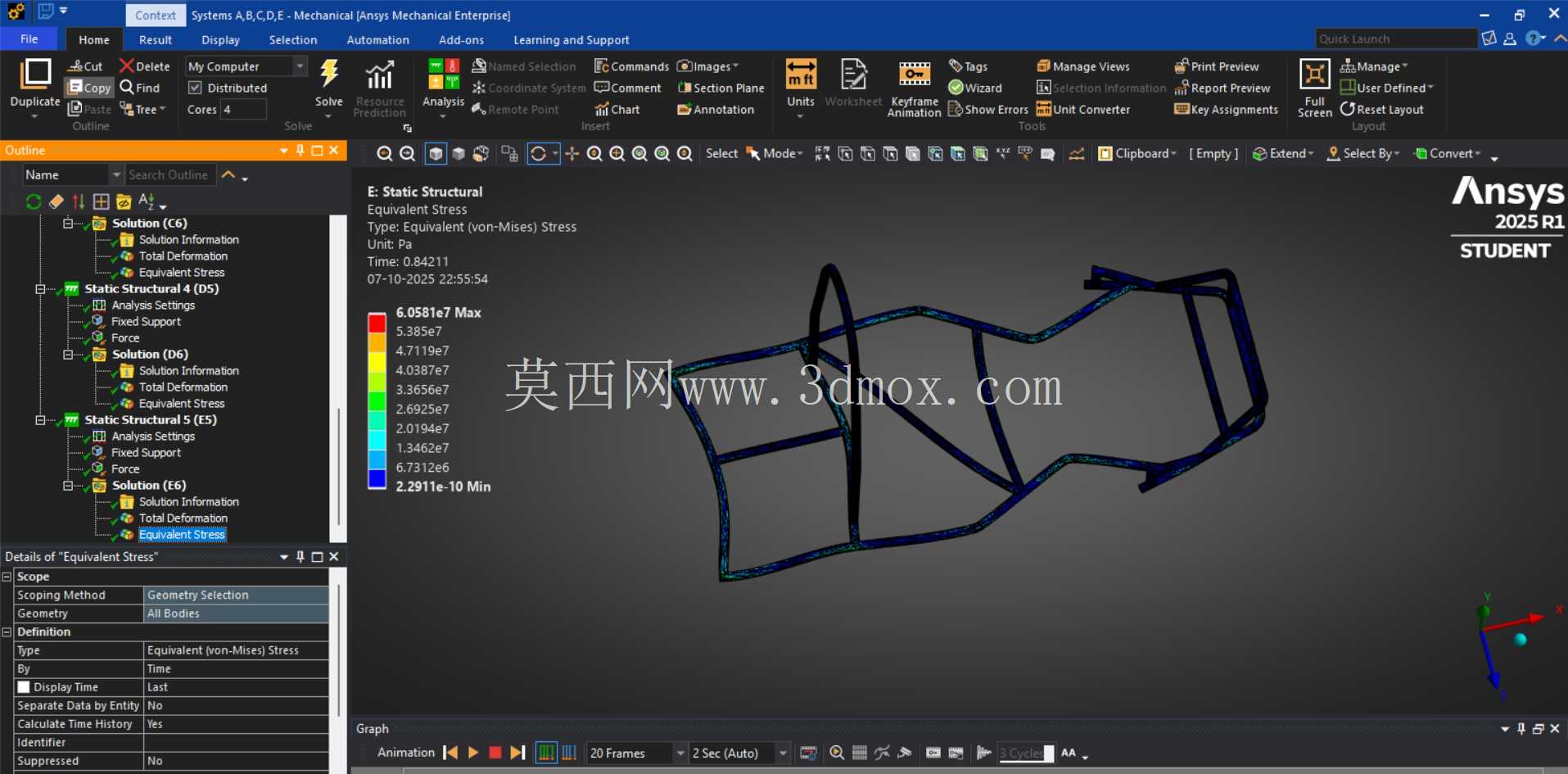This screenshot has height=774, width=1568.
Task: Select the Pan tool in graphics toolbar
Action: 572,153
